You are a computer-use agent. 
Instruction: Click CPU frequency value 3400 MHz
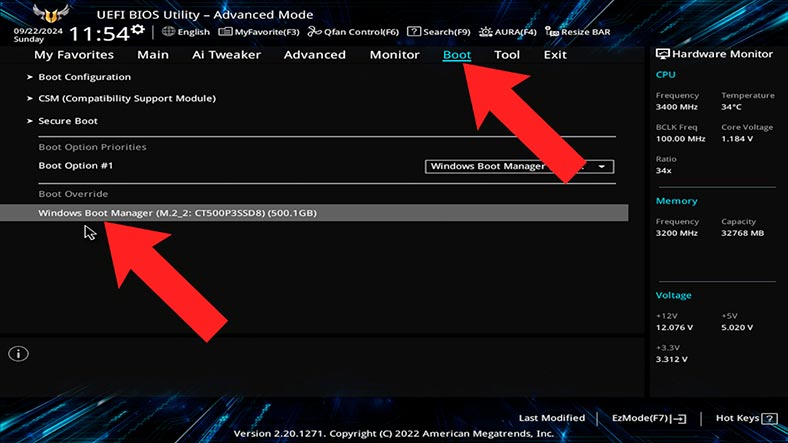click(x=676, y=107)
